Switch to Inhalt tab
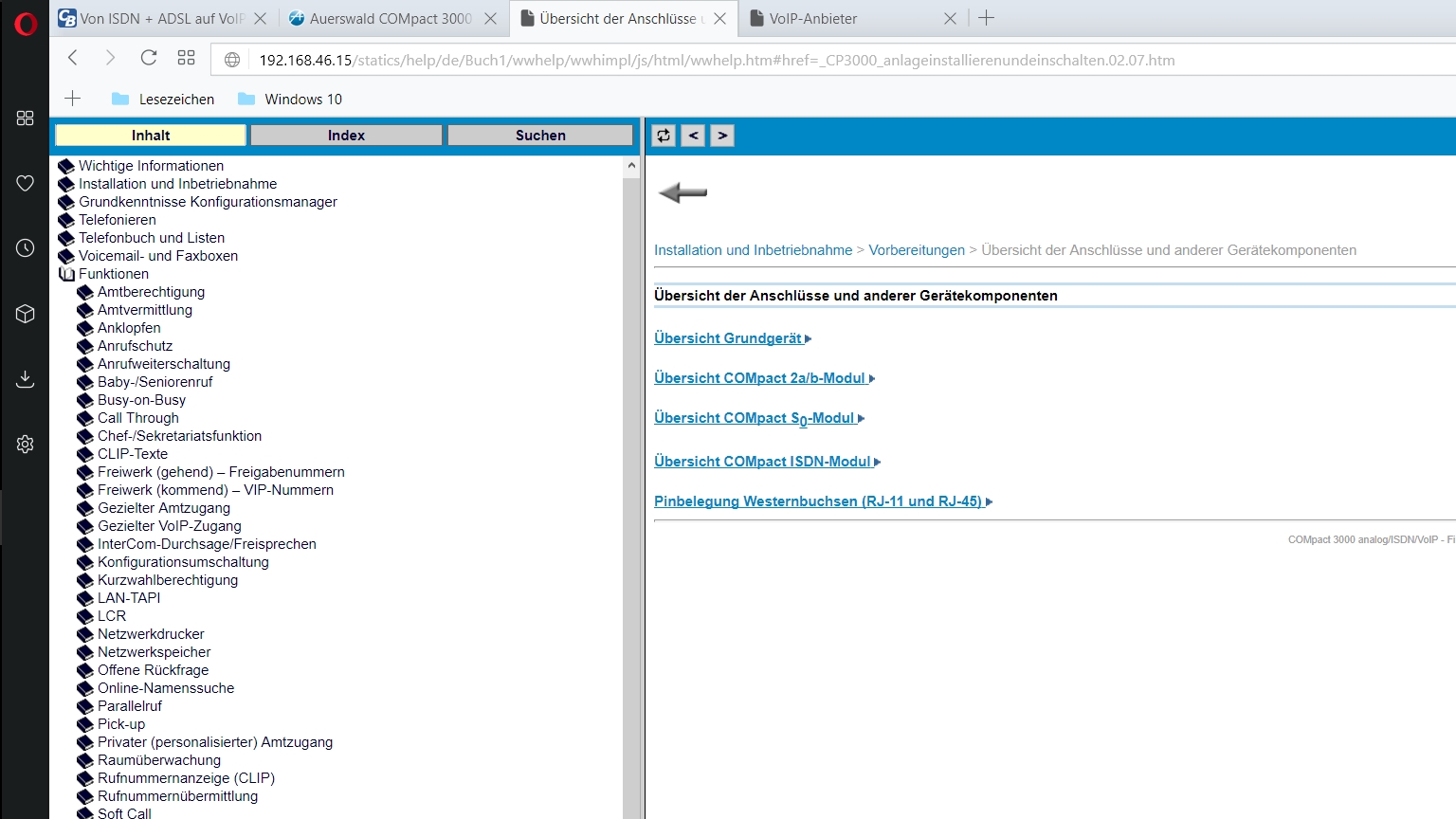 151,136
